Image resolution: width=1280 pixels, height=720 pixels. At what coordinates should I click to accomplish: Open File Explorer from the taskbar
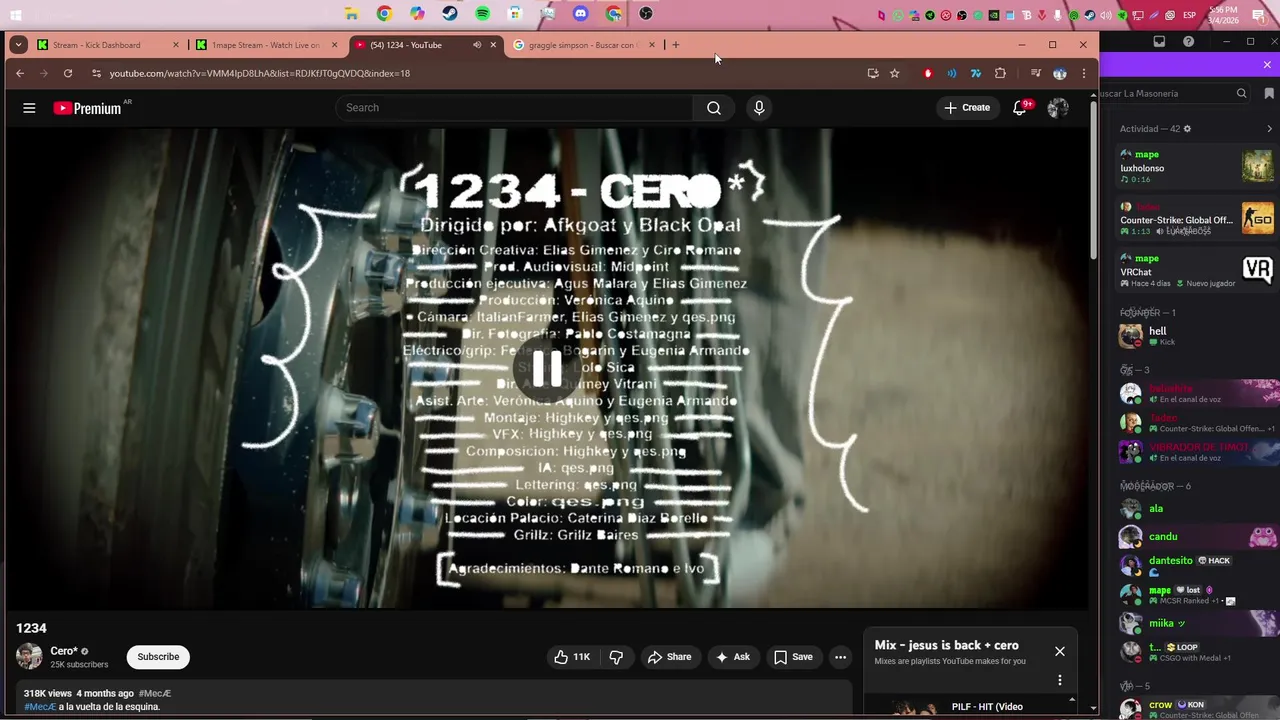click(351, 14)
